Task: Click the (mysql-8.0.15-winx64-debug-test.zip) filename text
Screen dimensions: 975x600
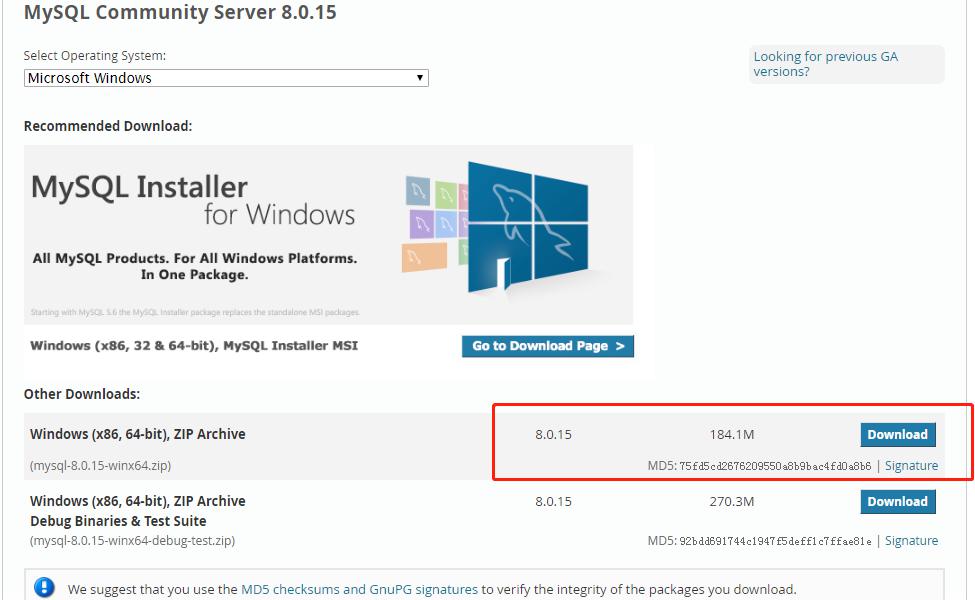Action: click(x=132, y=541)
